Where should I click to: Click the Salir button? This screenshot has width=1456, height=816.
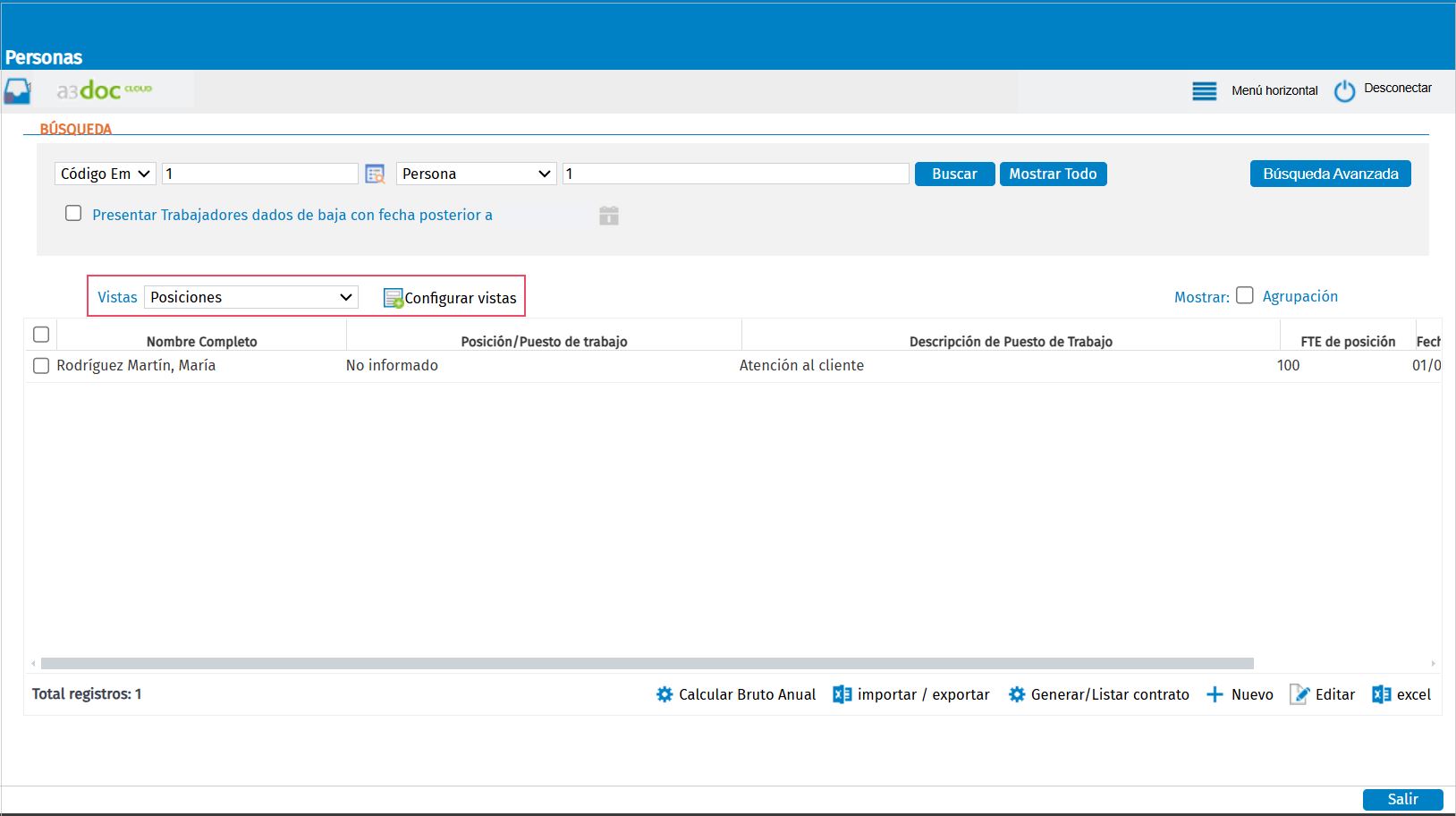[1402, 799]
